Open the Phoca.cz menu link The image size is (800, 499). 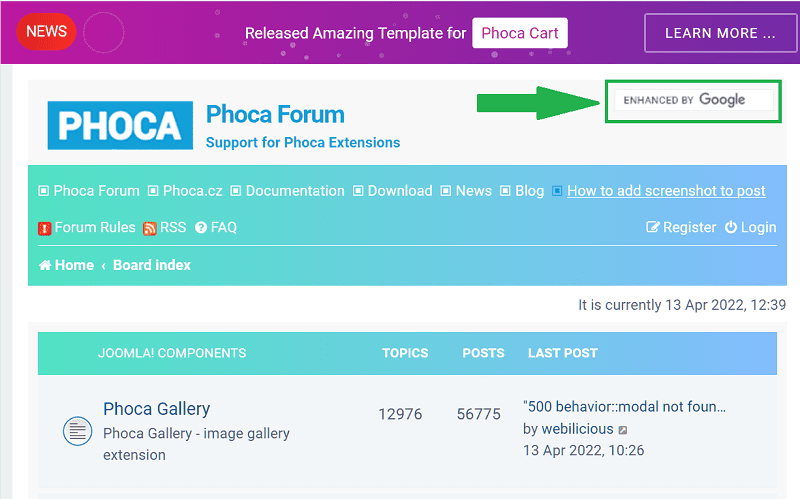[x=194, y=191]
